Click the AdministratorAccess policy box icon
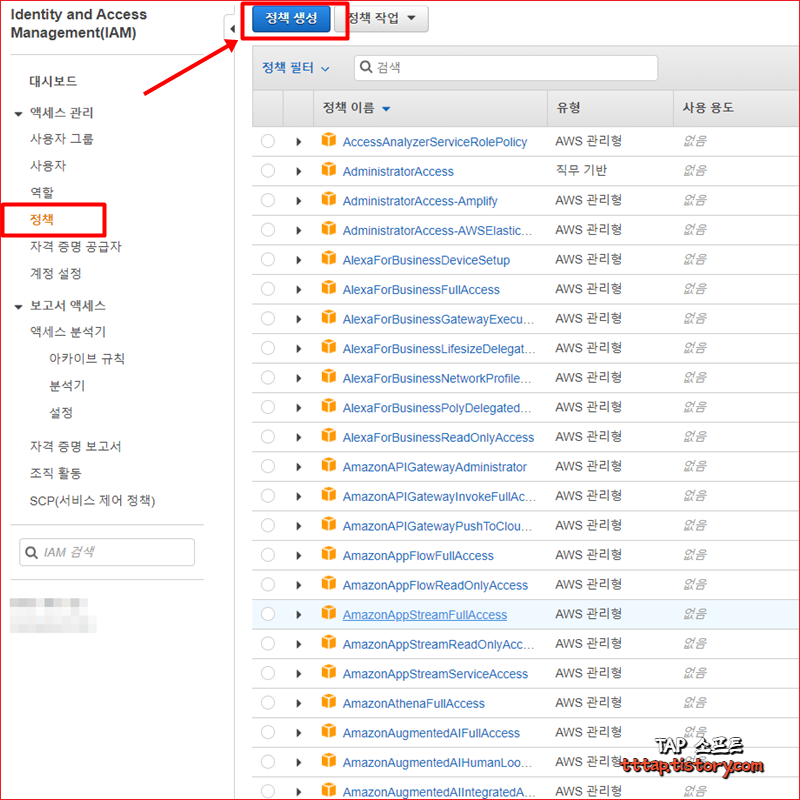 tap(329, 169)
